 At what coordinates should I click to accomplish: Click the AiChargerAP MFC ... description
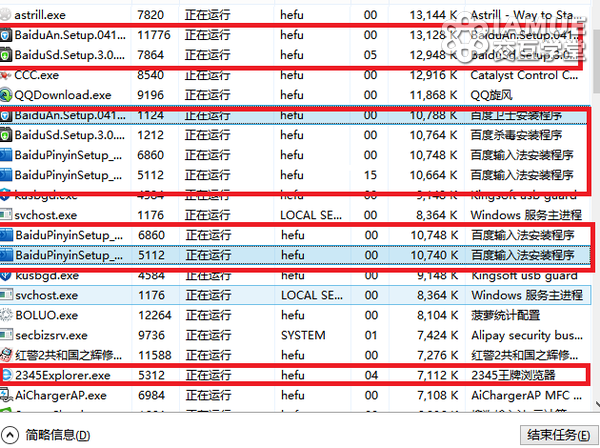(527, 395)
